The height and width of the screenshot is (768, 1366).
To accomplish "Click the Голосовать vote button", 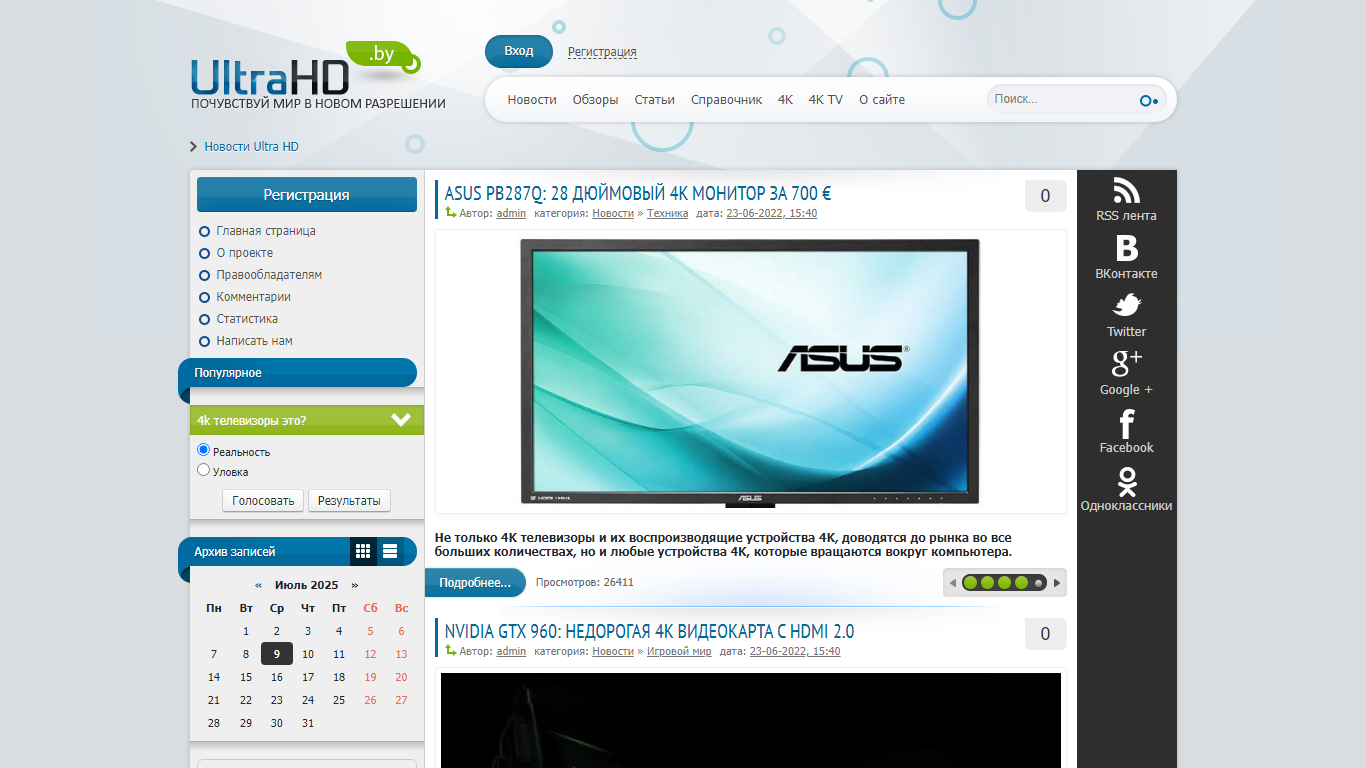I will [x=263, y=501].
